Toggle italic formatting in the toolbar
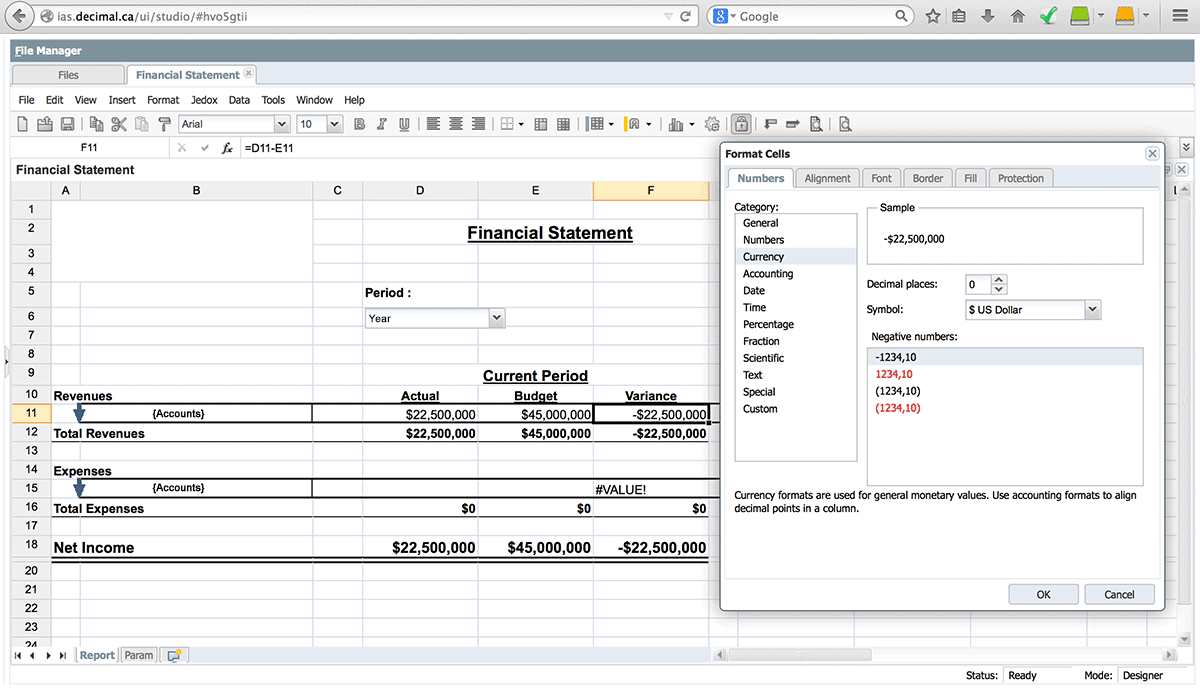This screenshot has width=1200, height=689. coord(382,124)
